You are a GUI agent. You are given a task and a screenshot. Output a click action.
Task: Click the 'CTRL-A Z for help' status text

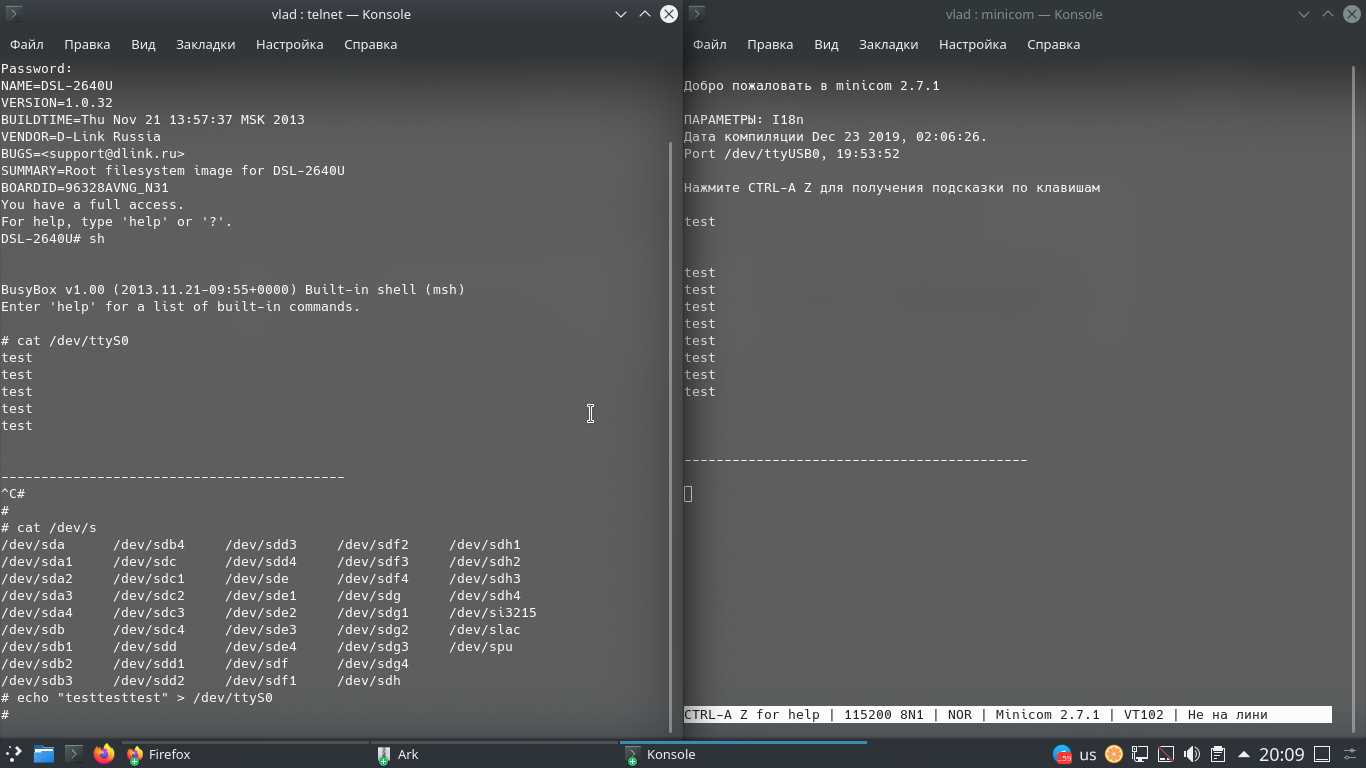[x=752, y=714]
